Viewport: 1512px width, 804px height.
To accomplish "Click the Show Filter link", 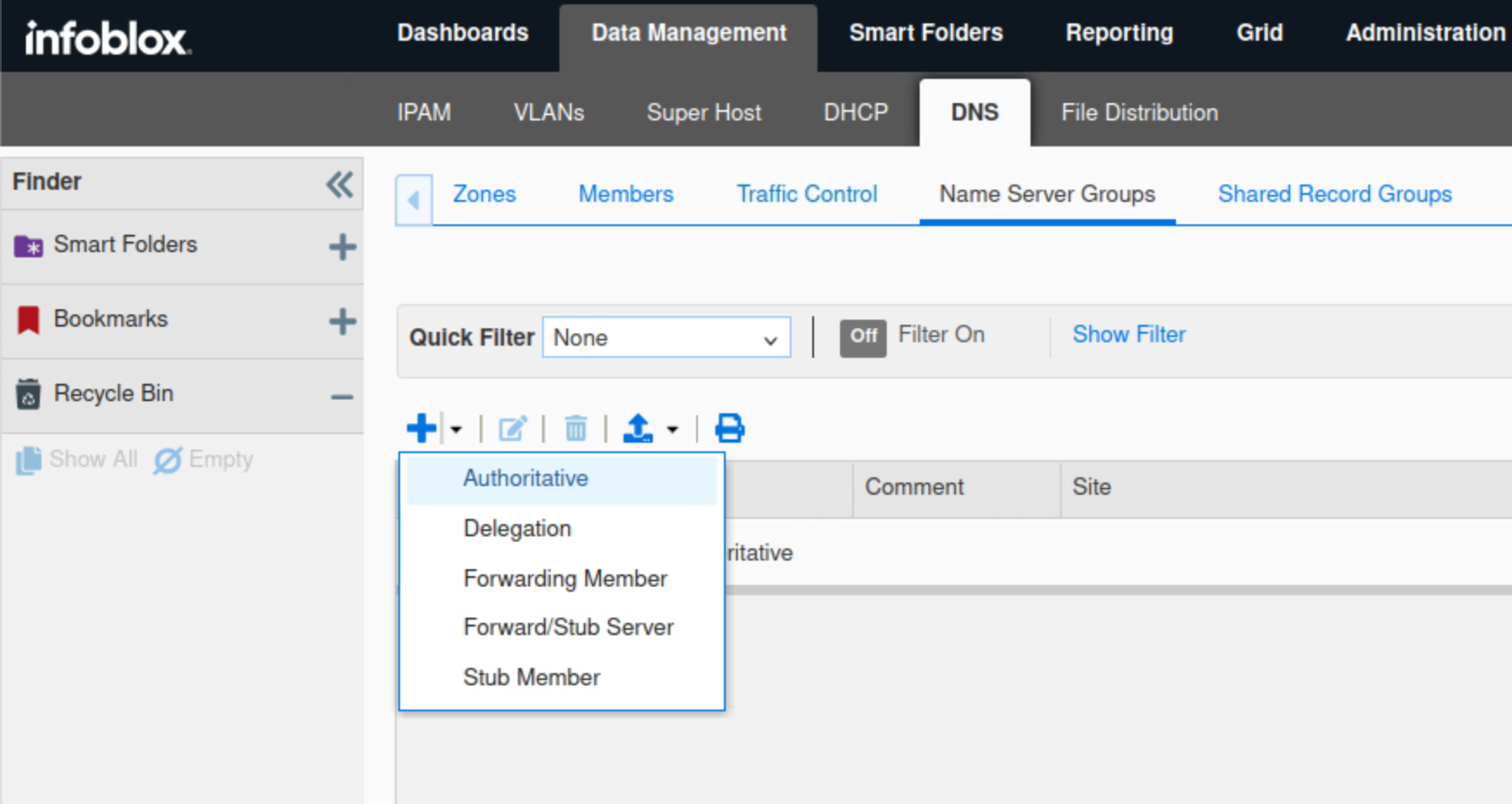I will pyautogui.click(x=1128, y=334).
